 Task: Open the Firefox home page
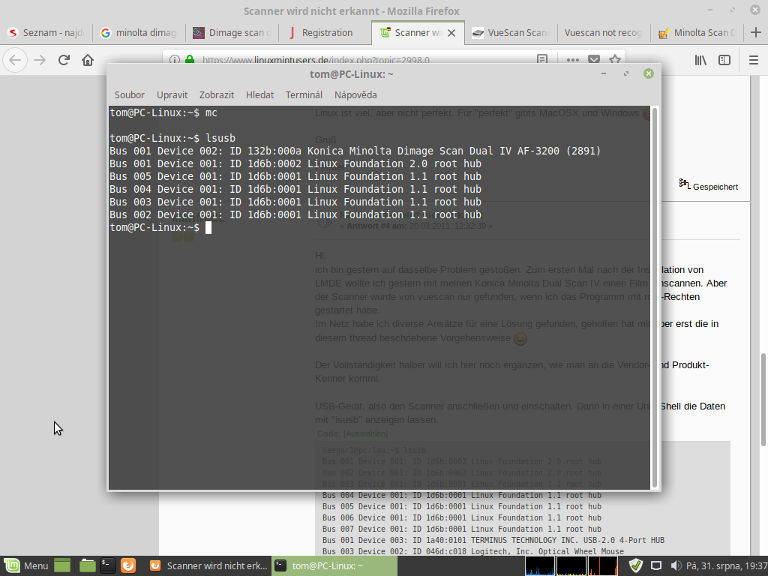point(88,60)
